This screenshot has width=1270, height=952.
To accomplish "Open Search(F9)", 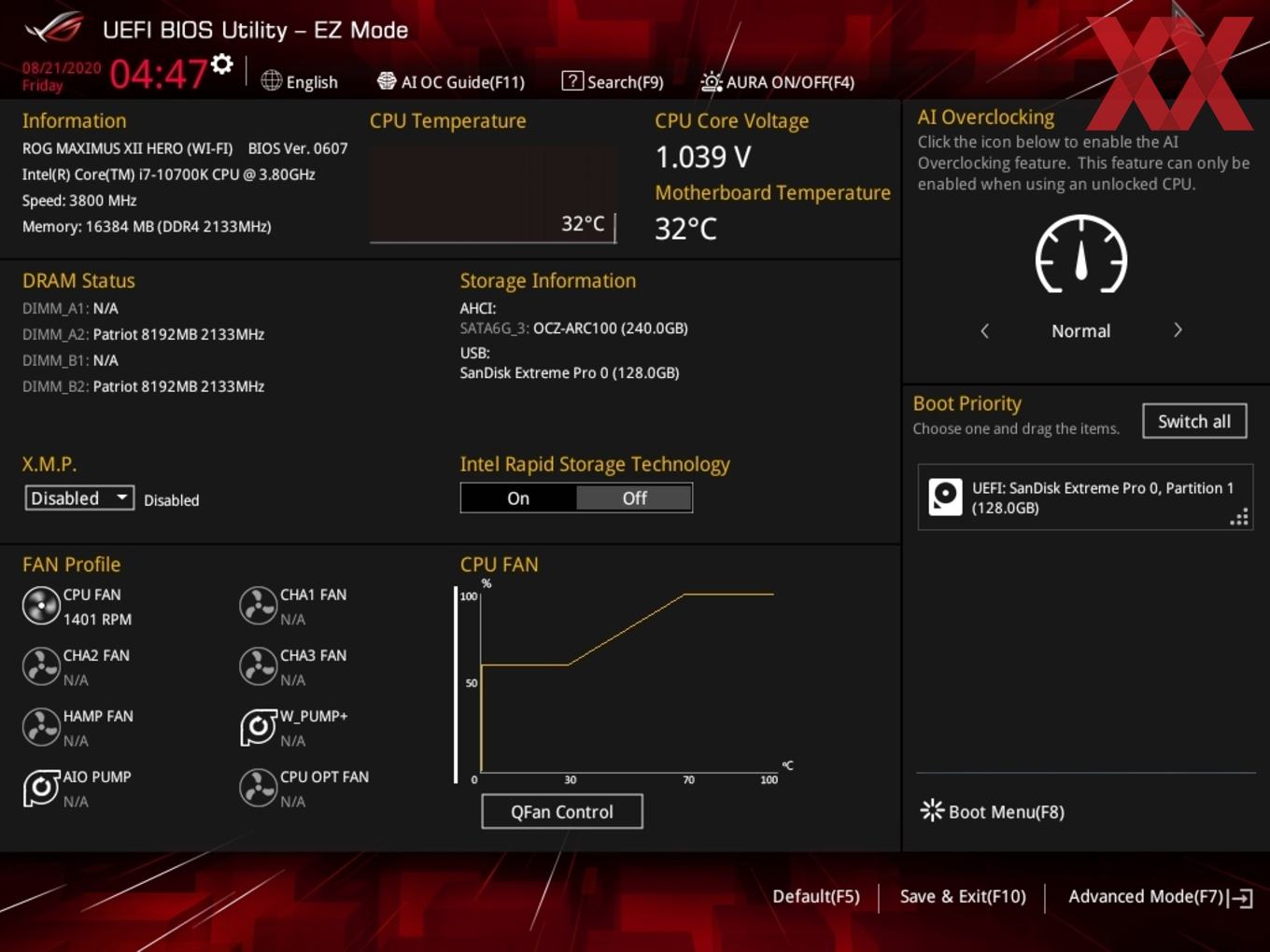I will pos(613,82).
